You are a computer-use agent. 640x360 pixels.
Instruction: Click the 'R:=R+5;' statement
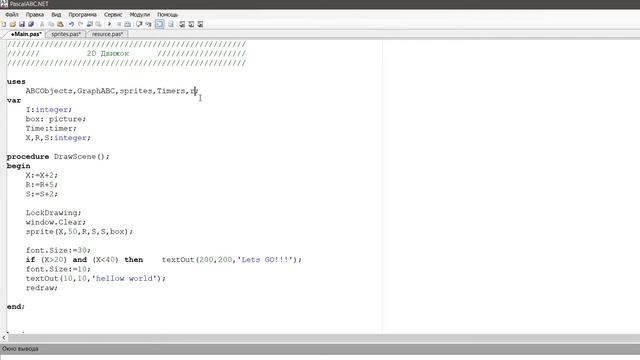[42, 185]
